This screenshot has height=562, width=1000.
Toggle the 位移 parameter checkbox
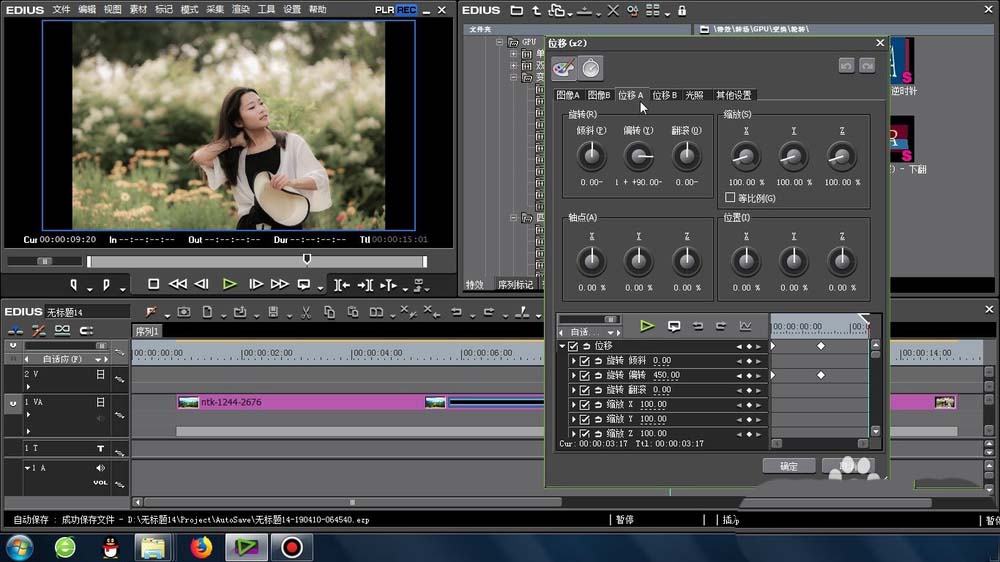pyautogui.click(x=573, y=346)
